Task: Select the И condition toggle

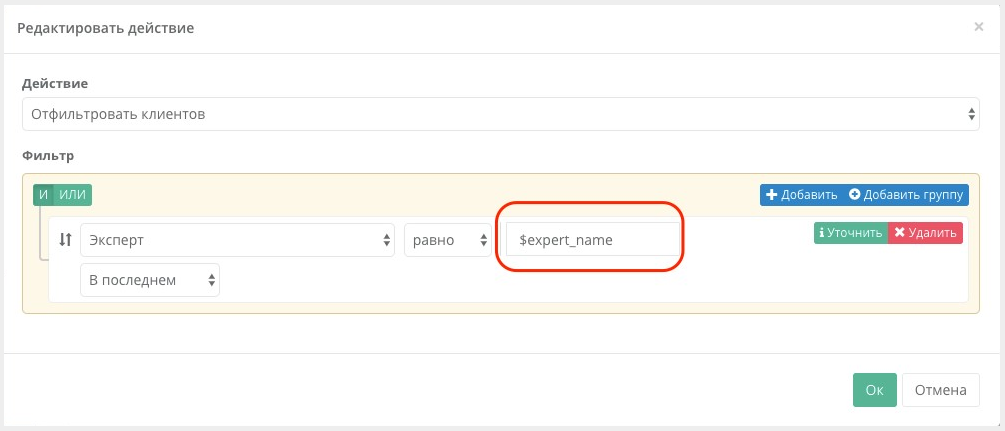Action: pos(43,195)
